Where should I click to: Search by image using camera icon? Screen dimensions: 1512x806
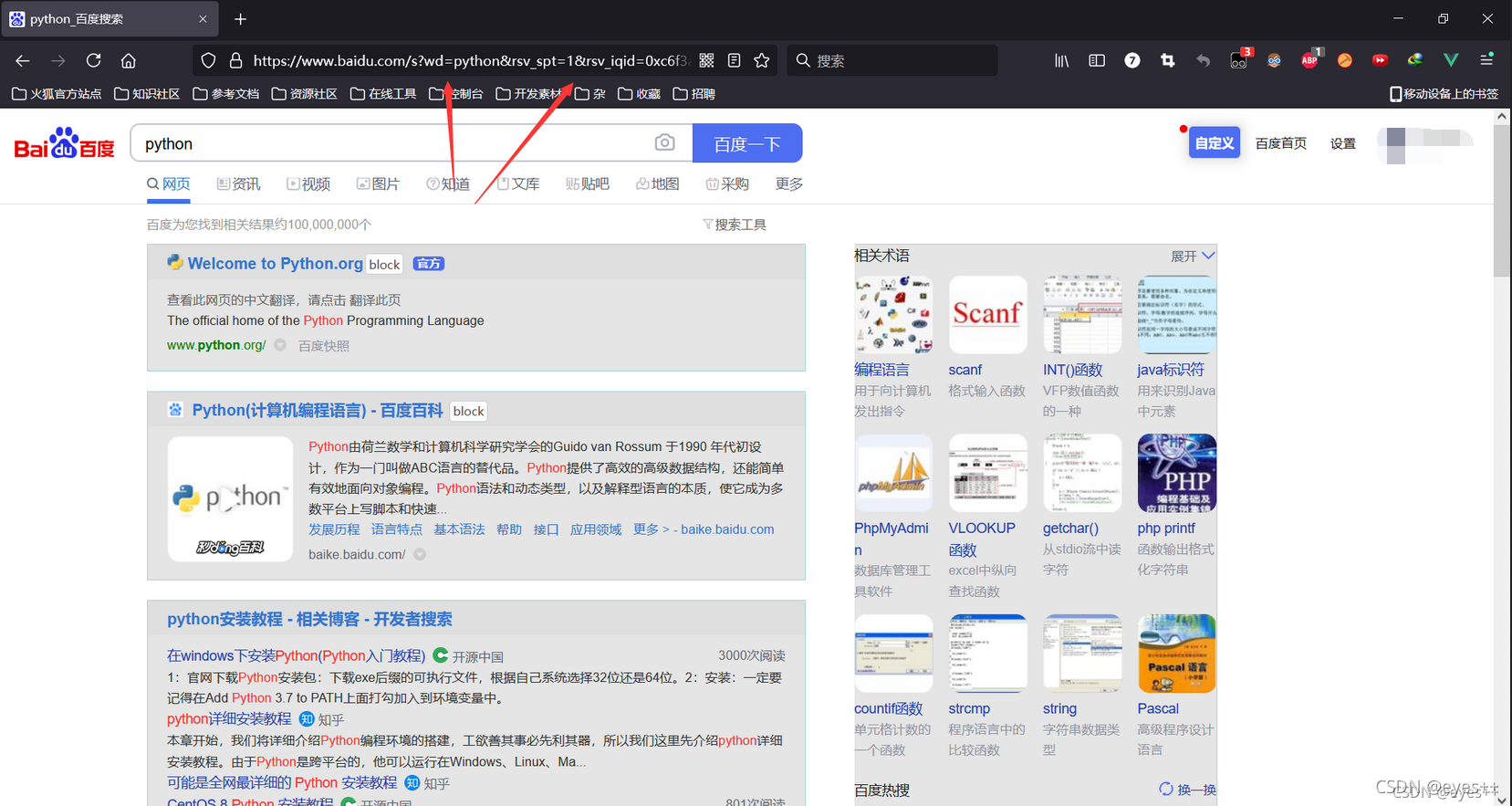point(665,142)
